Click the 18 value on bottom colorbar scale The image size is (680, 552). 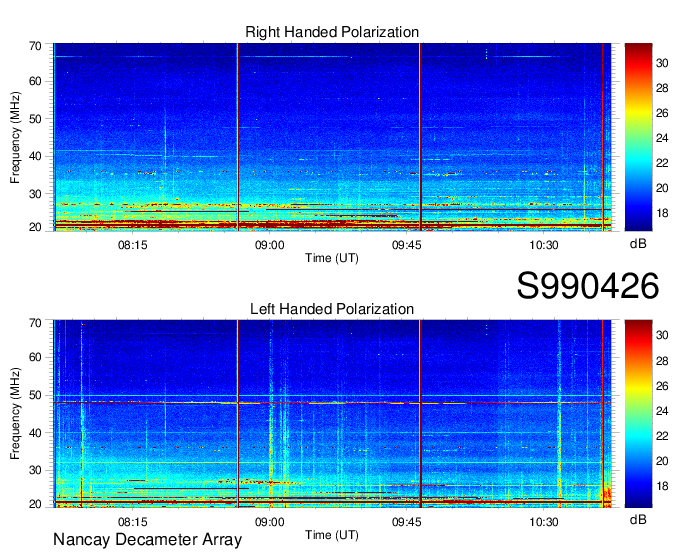pyautogui.click(x=662, y=486)
